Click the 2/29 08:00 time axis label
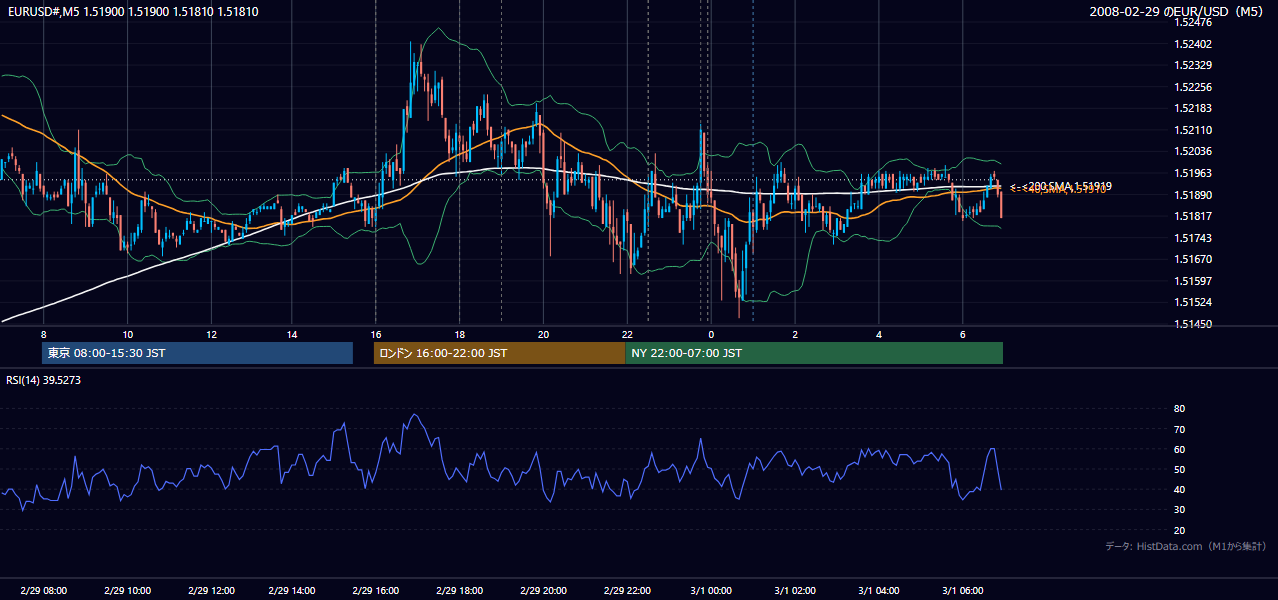1278x600 pixels. tap(43, 590)
